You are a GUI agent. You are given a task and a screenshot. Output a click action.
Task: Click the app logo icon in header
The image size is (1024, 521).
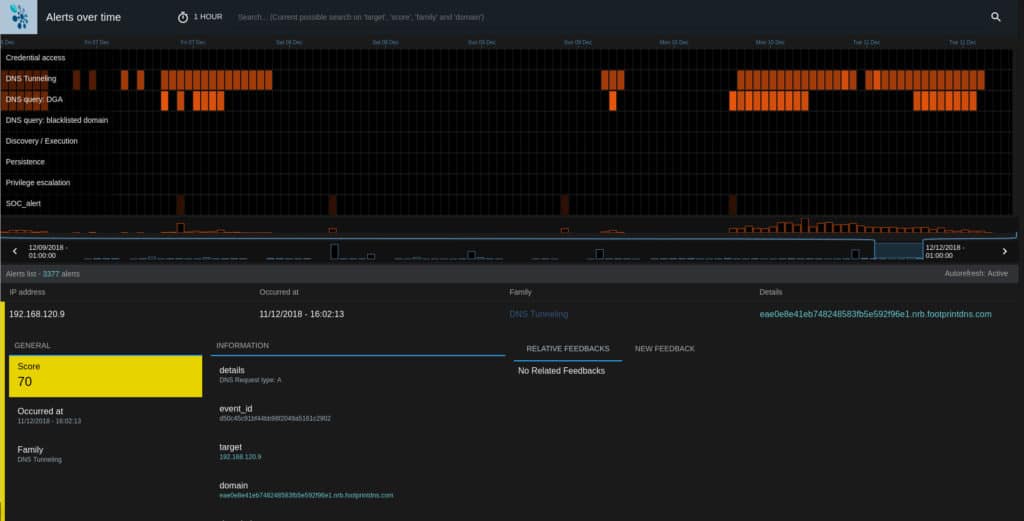tap(17, 17)
